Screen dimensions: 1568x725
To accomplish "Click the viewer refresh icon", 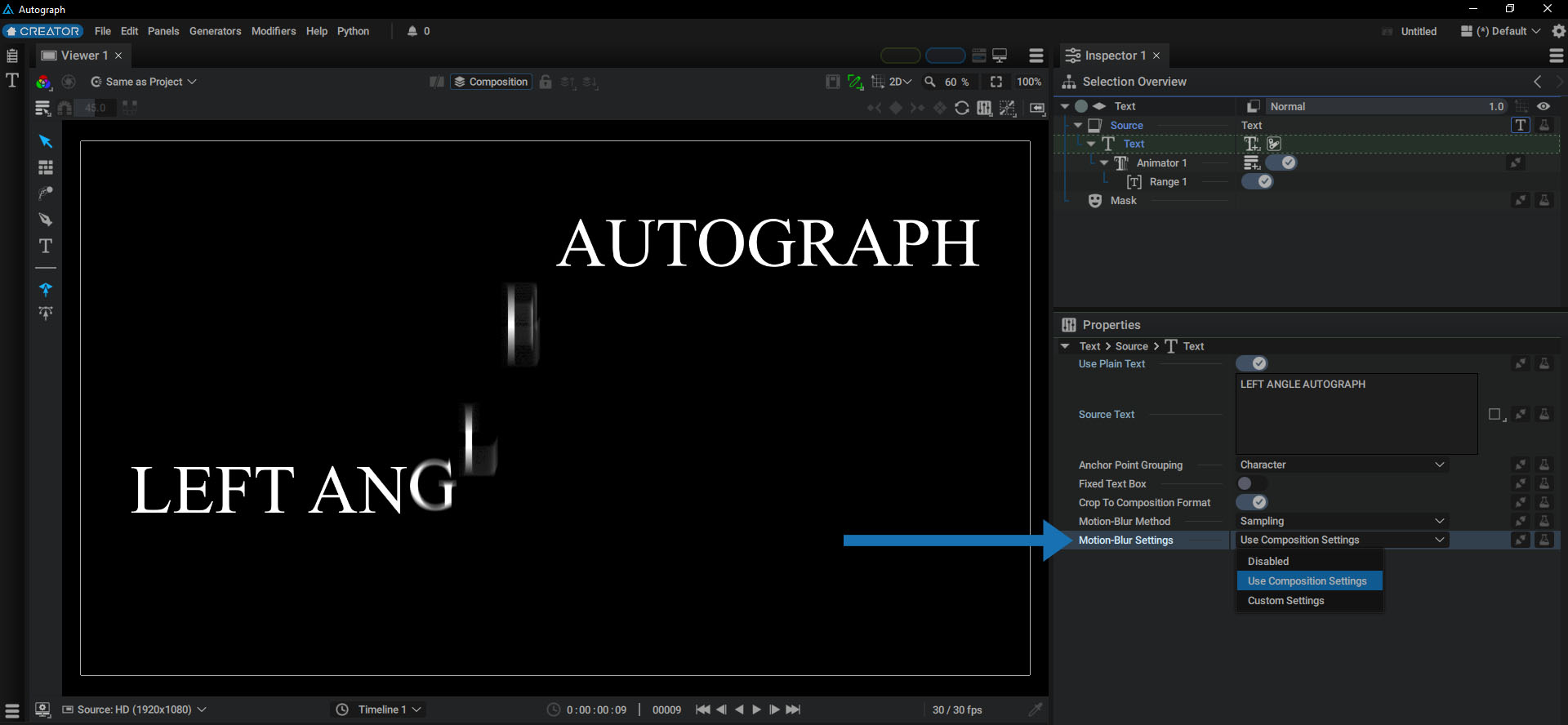I will [962, 108].
